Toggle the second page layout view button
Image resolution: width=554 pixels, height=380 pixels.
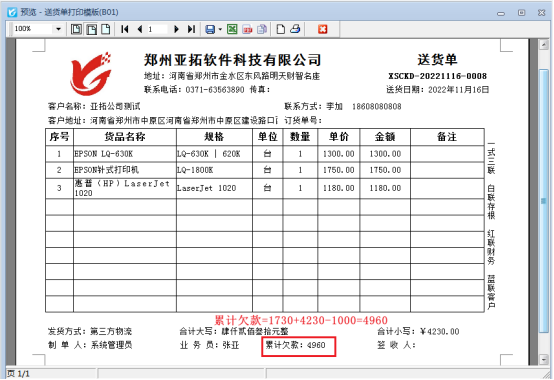[92, 29]
